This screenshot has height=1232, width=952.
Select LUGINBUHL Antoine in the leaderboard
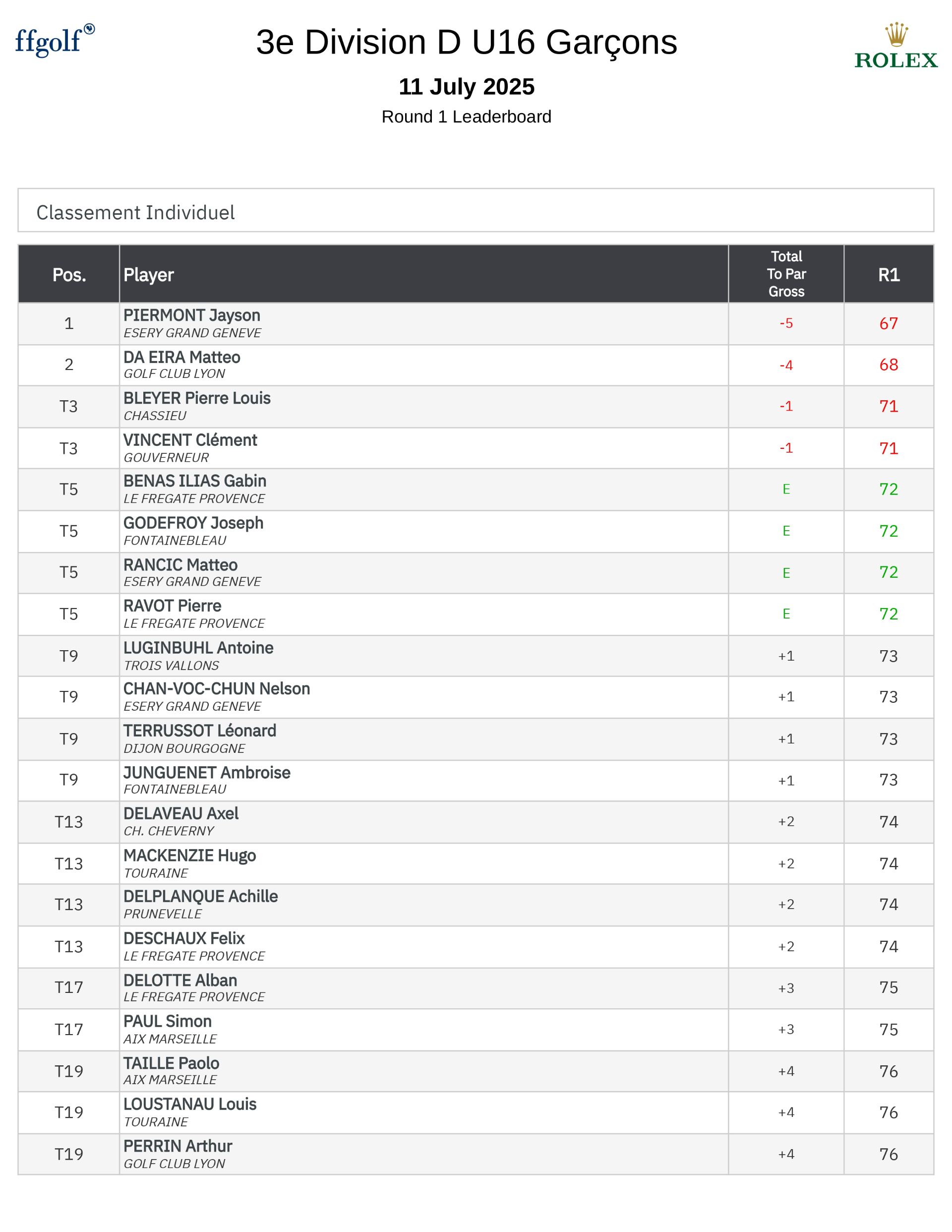click(x=198, y=648)
